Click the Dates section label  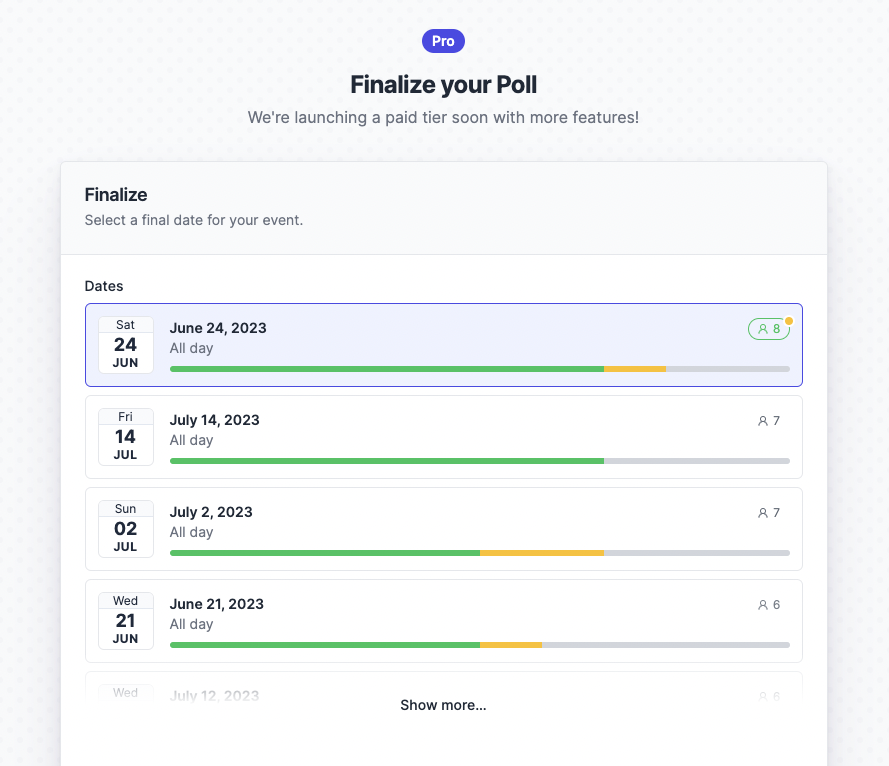[103, 286]
